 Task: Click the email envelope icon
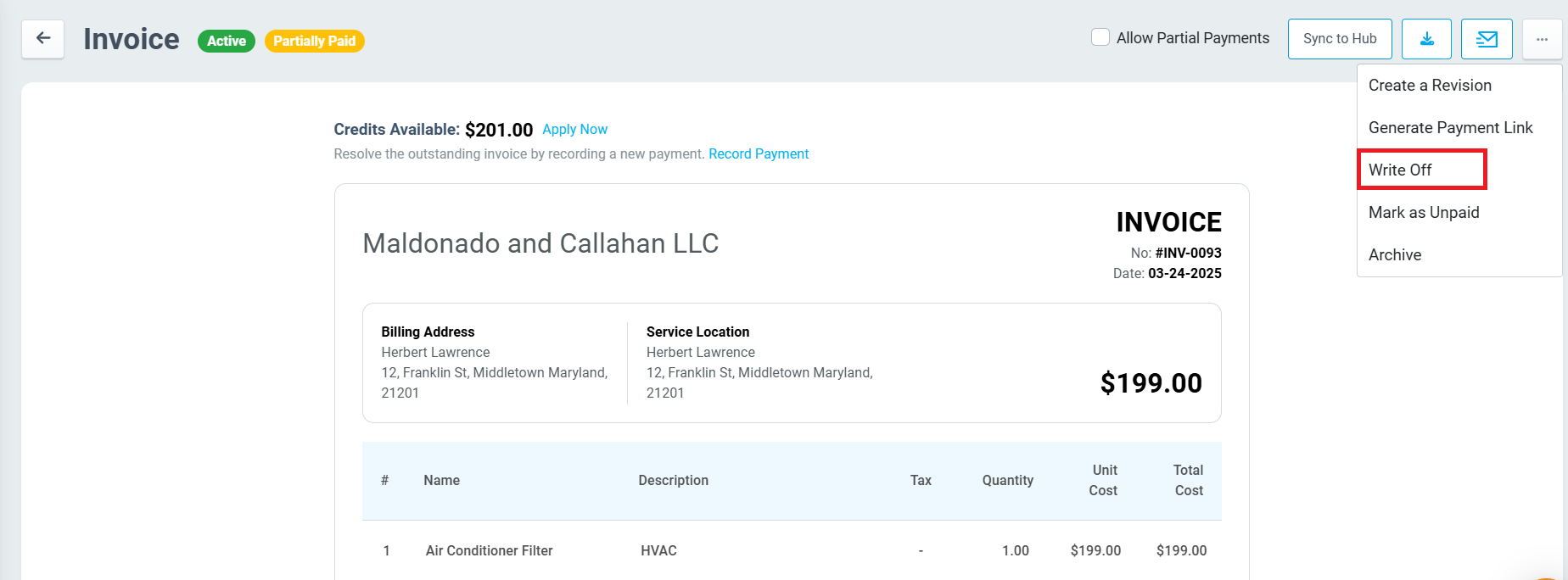[1487, 39]
